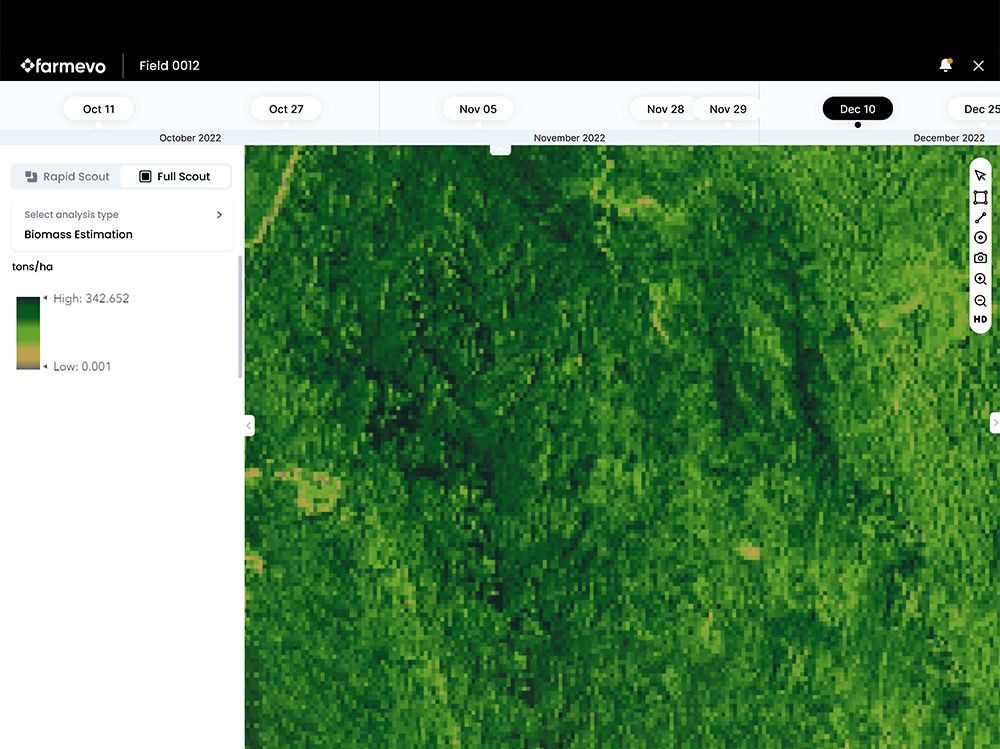Collapse the timeline with top arrow

click(500, 150)
